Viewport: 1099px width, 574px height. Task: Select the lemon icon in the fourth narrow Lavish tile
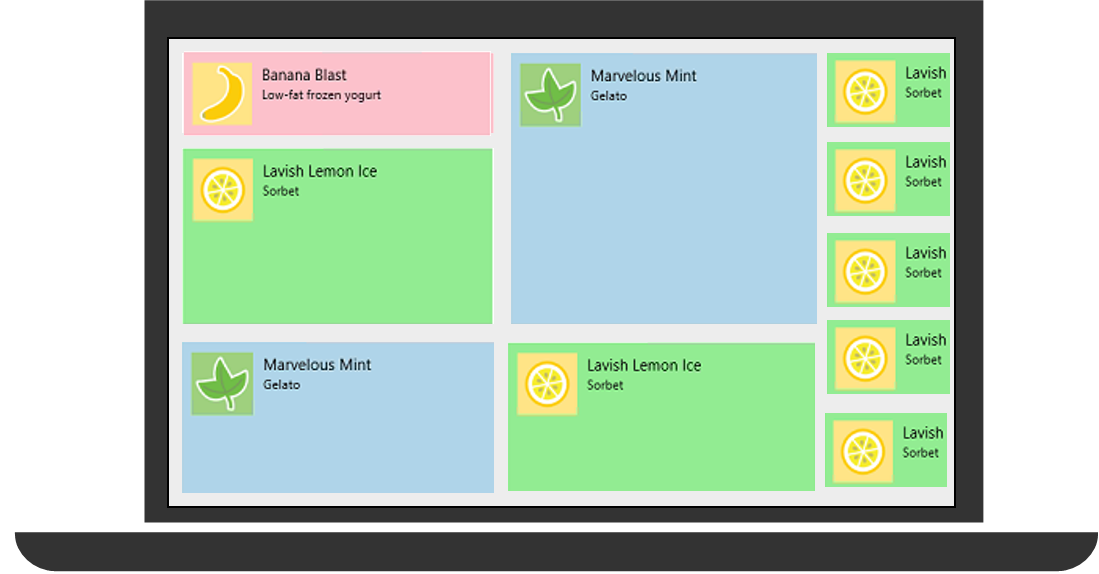(x=864, y=358)
